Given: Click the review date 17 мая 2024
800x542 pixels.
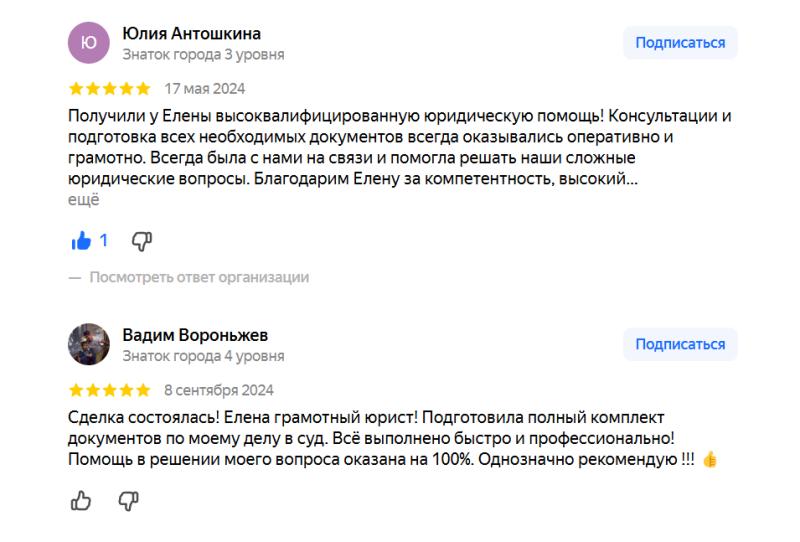Looking at the screenshot, I should pyautogui.click(x=205, y=89).
